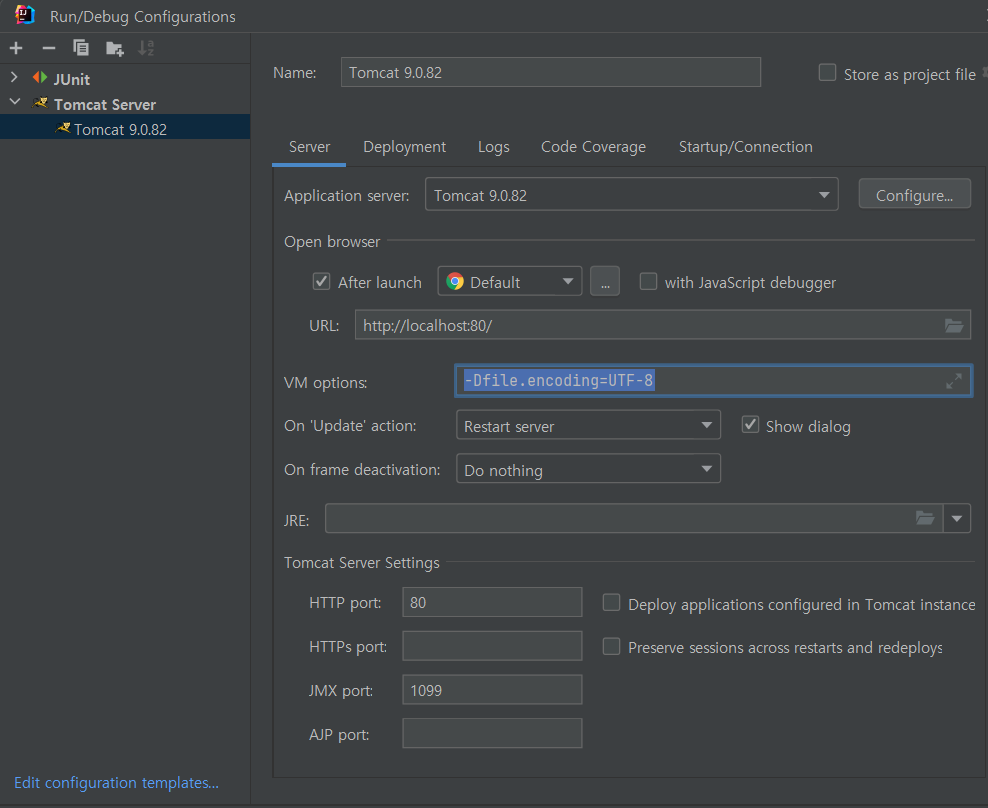Add a new run configuration
The width and height of the screenshot is (988, 808).
coord(16,48)
